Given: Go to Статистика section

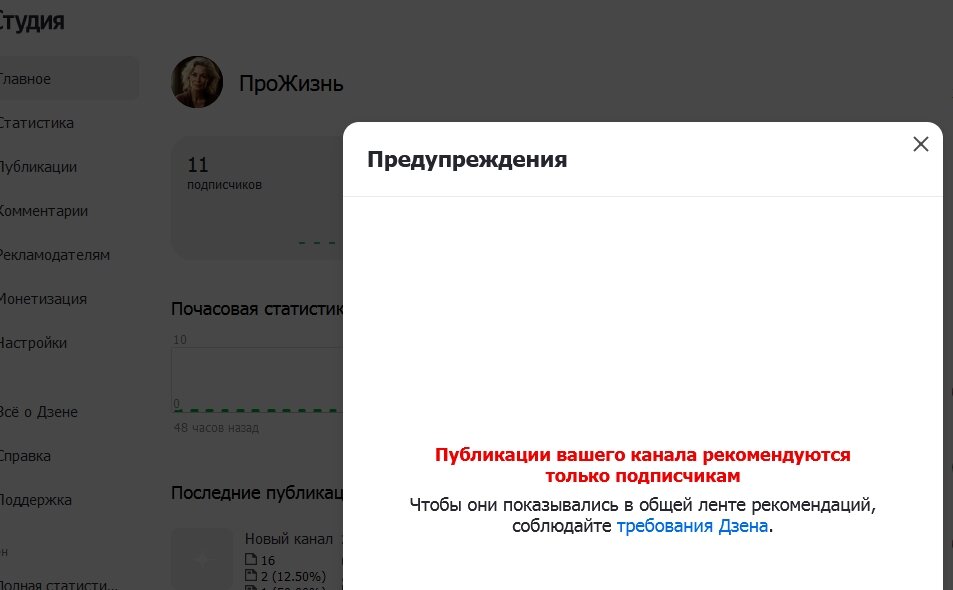Looking at the screenshot, I should click(36, 123).
